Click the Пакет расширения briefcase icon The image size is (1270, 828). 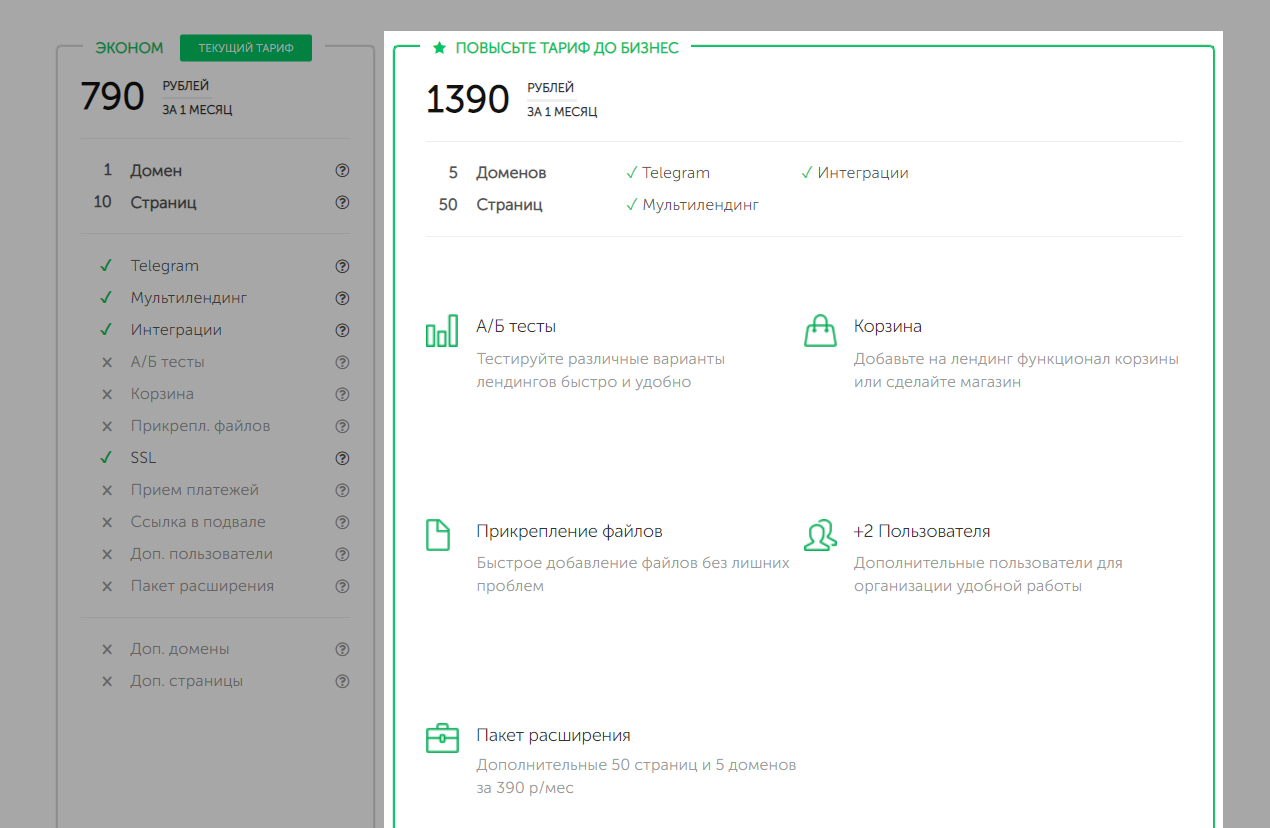click(x=441, y=739)
